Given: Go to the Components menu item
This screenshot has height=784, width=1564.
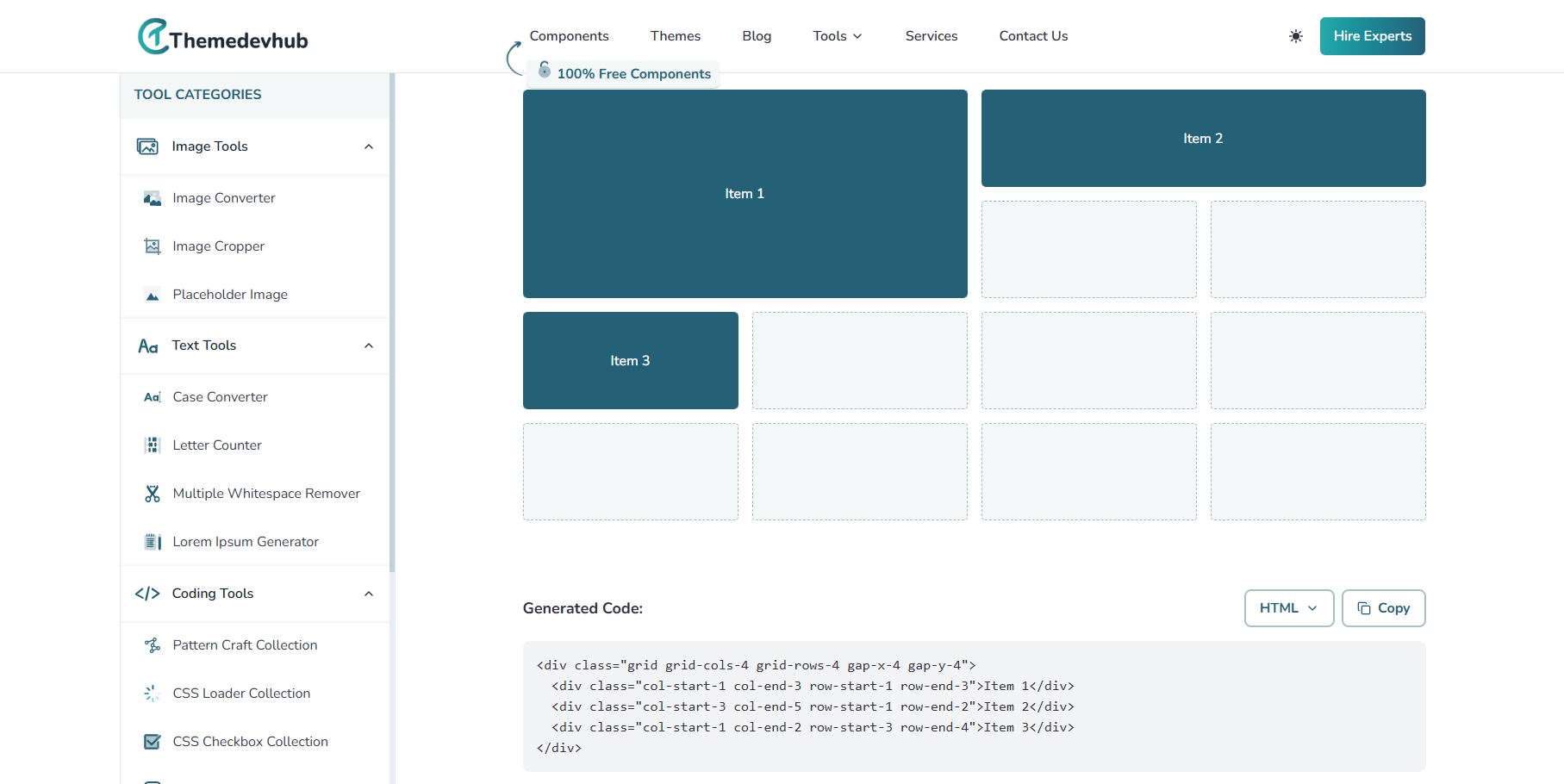Looking at the screenshot, I should pyautogui.click(x=569, y=36).
